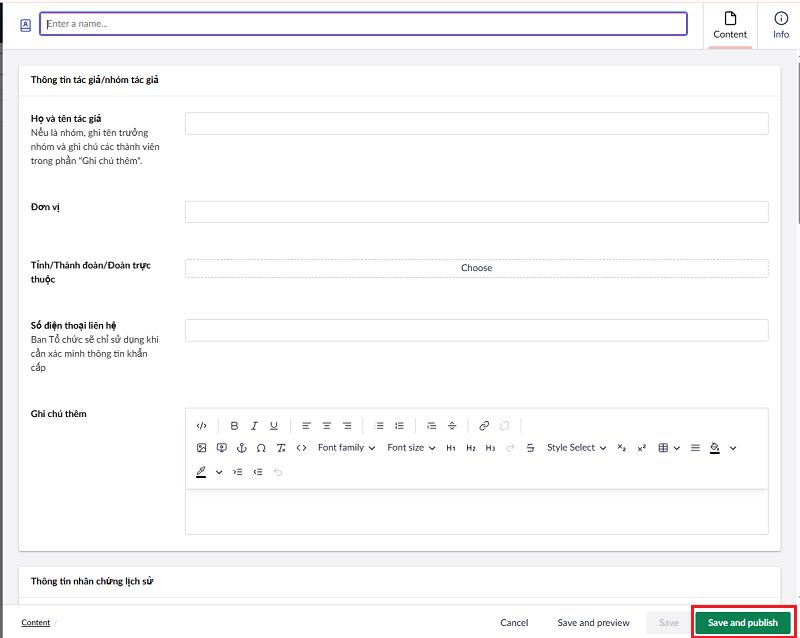Choose the Tỉnh/Thành đoàn unit via Choose
800x638 pixels.
pos(476,268)
